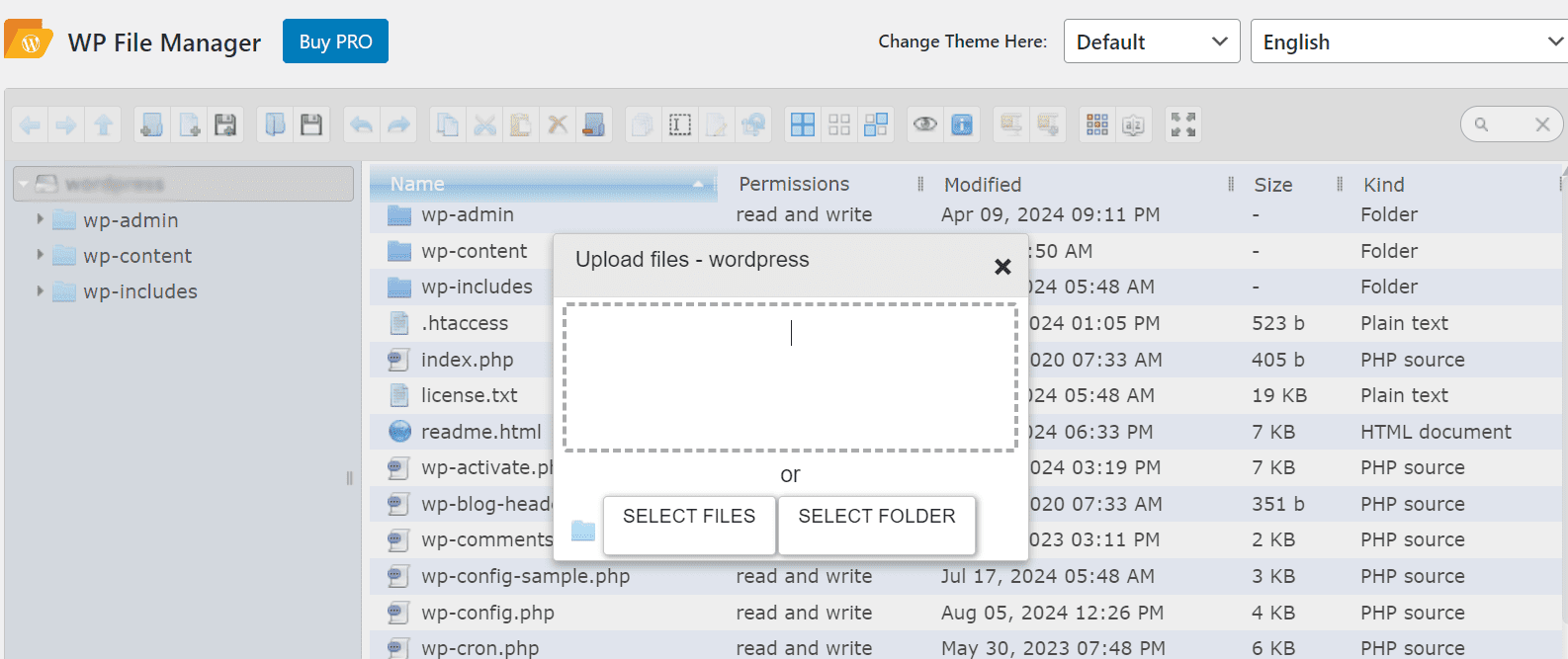Collapse the wordpress root tree node
The width and height of the screenshot is (1568, 659).
click(x=23, y=184)
